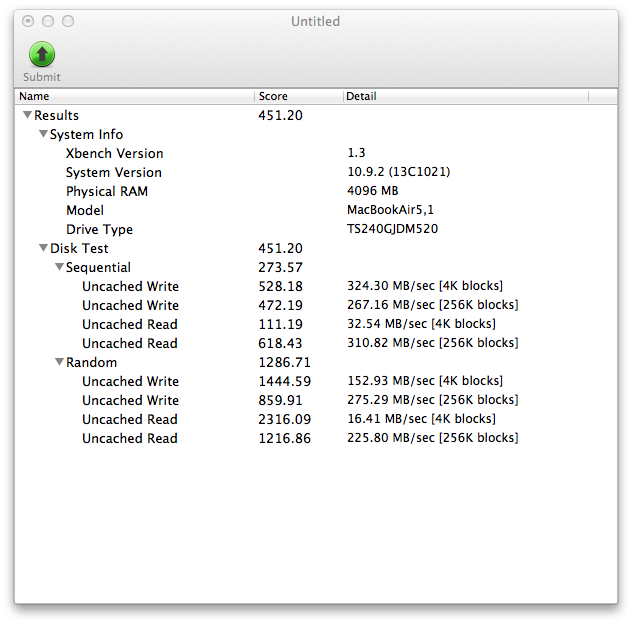Collapse the Results disclosure triangle
632x624 pixels.
coord(27,115)
